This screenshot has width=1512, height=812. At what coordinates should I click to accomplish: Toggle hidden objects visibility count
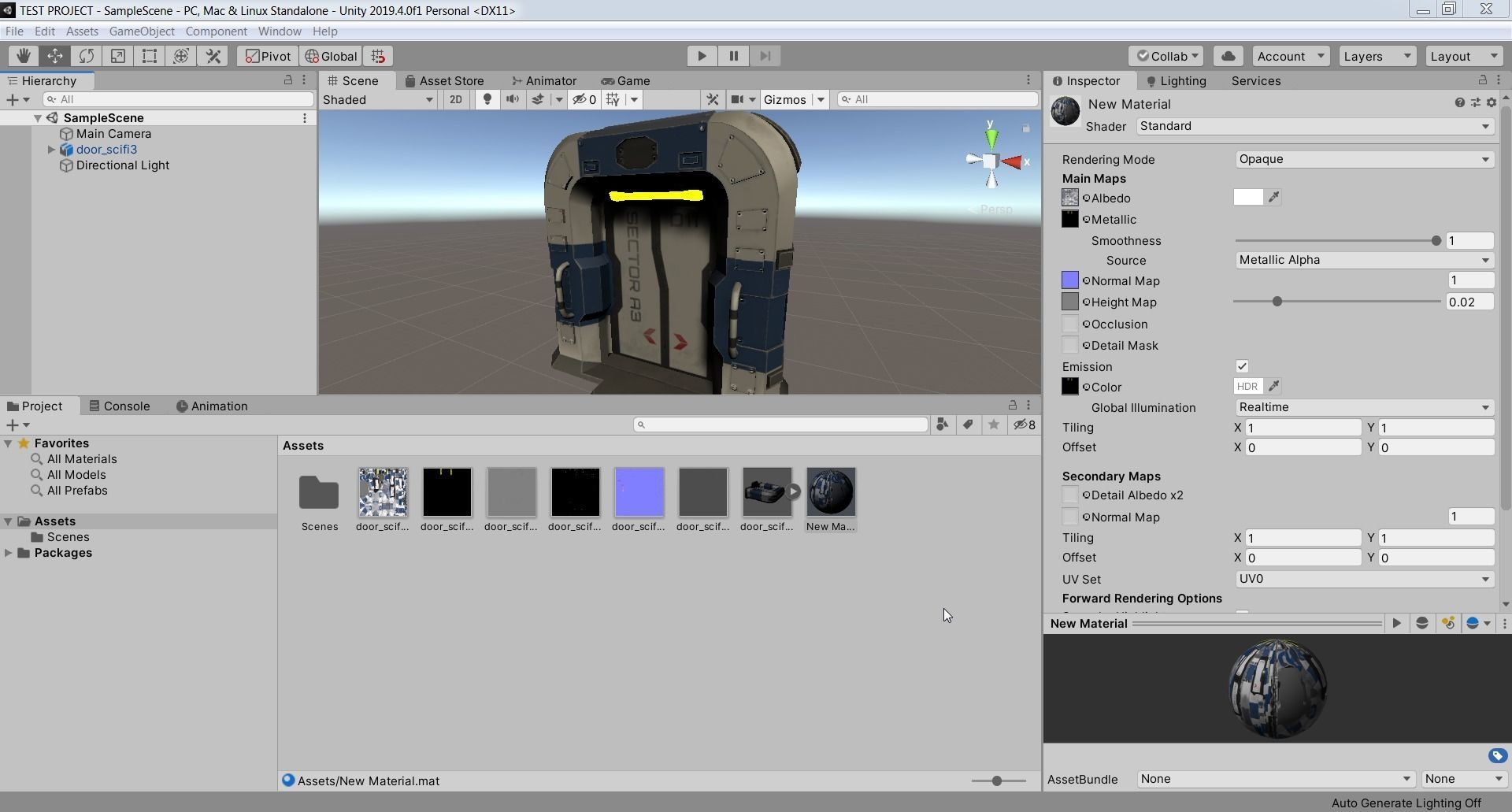pos(584,99)
